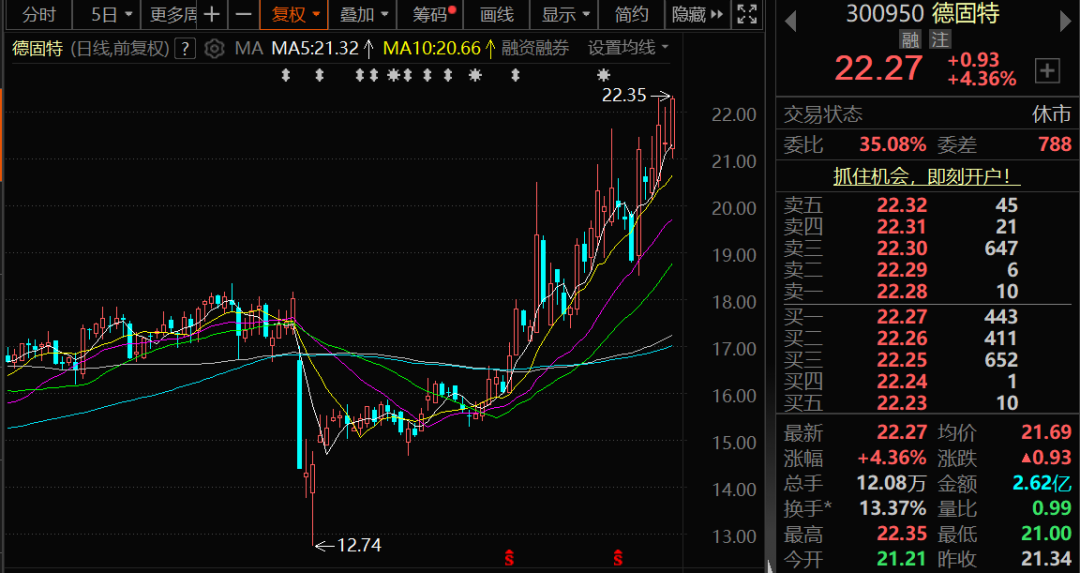Viewport: 1080px width, 573px height.
Task: Click the 筹码 chip distribution button
Action: 432,15
